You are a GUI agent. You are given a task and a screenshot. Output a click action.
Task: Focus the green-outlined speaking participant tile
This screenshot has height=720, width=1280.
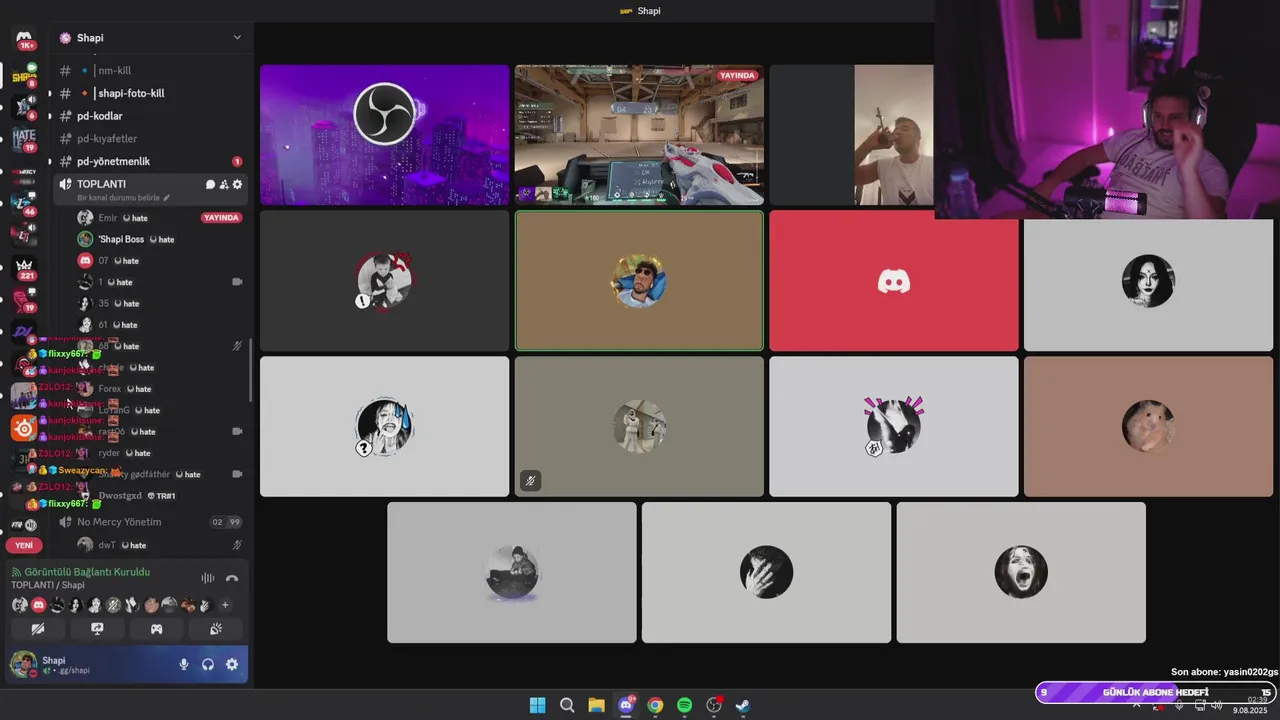(x=639, y=281)
